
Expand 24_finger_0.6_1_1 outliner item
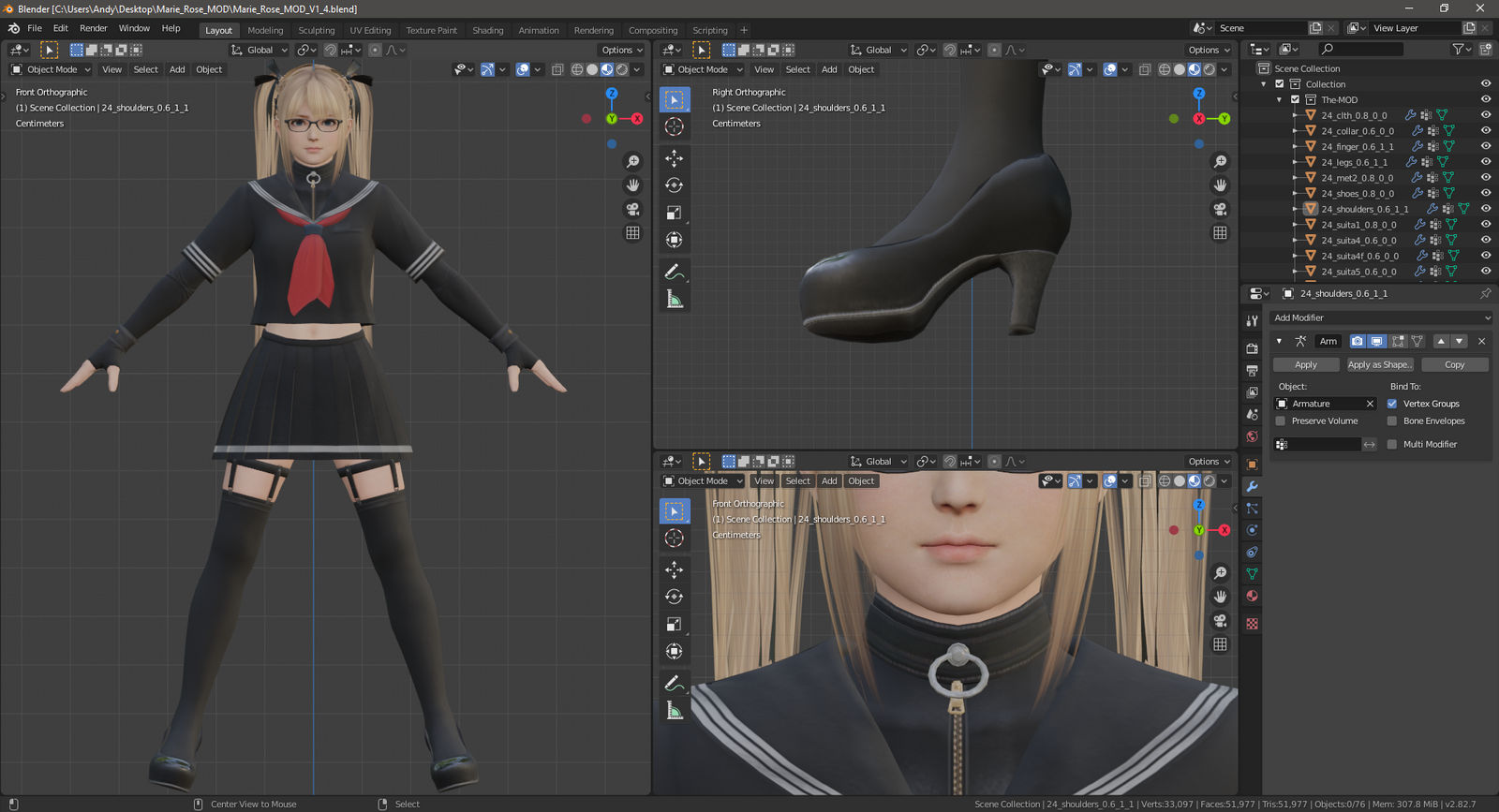coord(1295,146)
